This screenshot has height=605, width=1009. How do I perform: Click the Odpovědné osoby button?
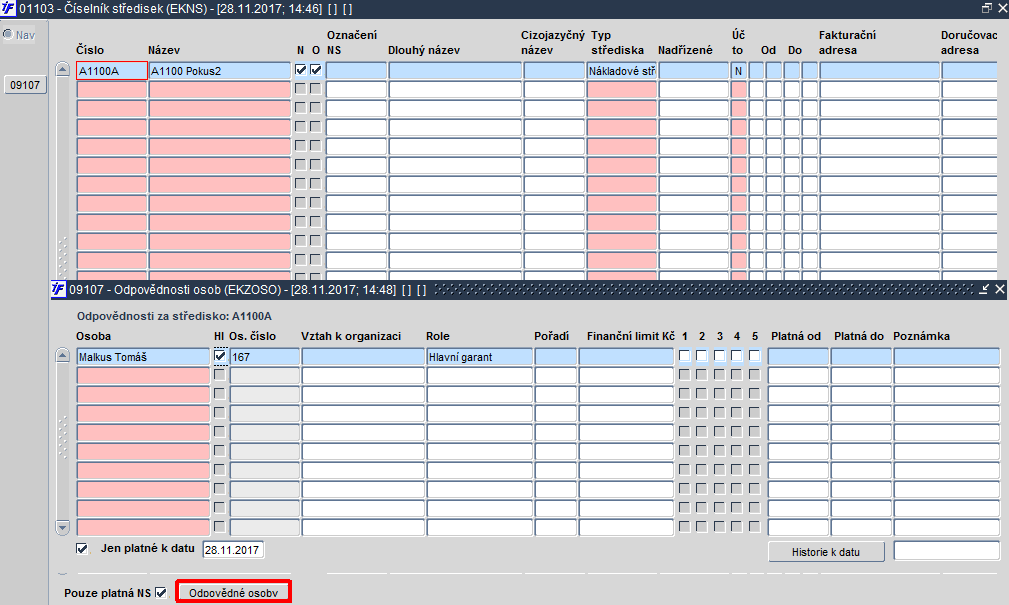[234, 592]
